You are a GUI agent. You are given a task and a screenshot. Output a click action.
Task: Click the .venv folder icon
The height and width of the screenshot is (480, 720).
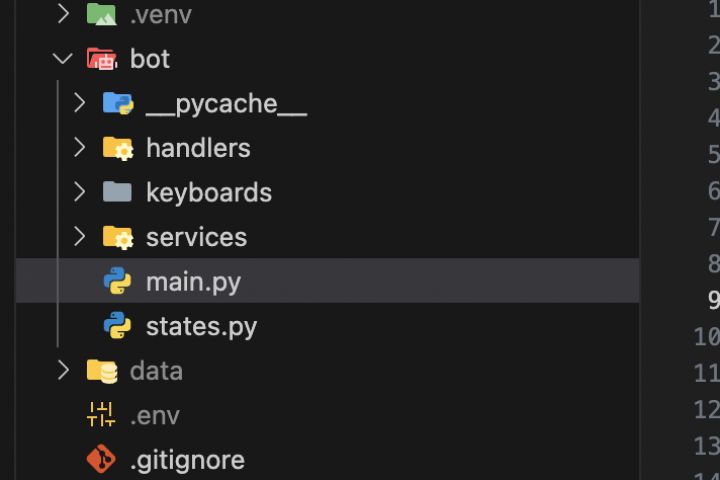click(101, 14)
